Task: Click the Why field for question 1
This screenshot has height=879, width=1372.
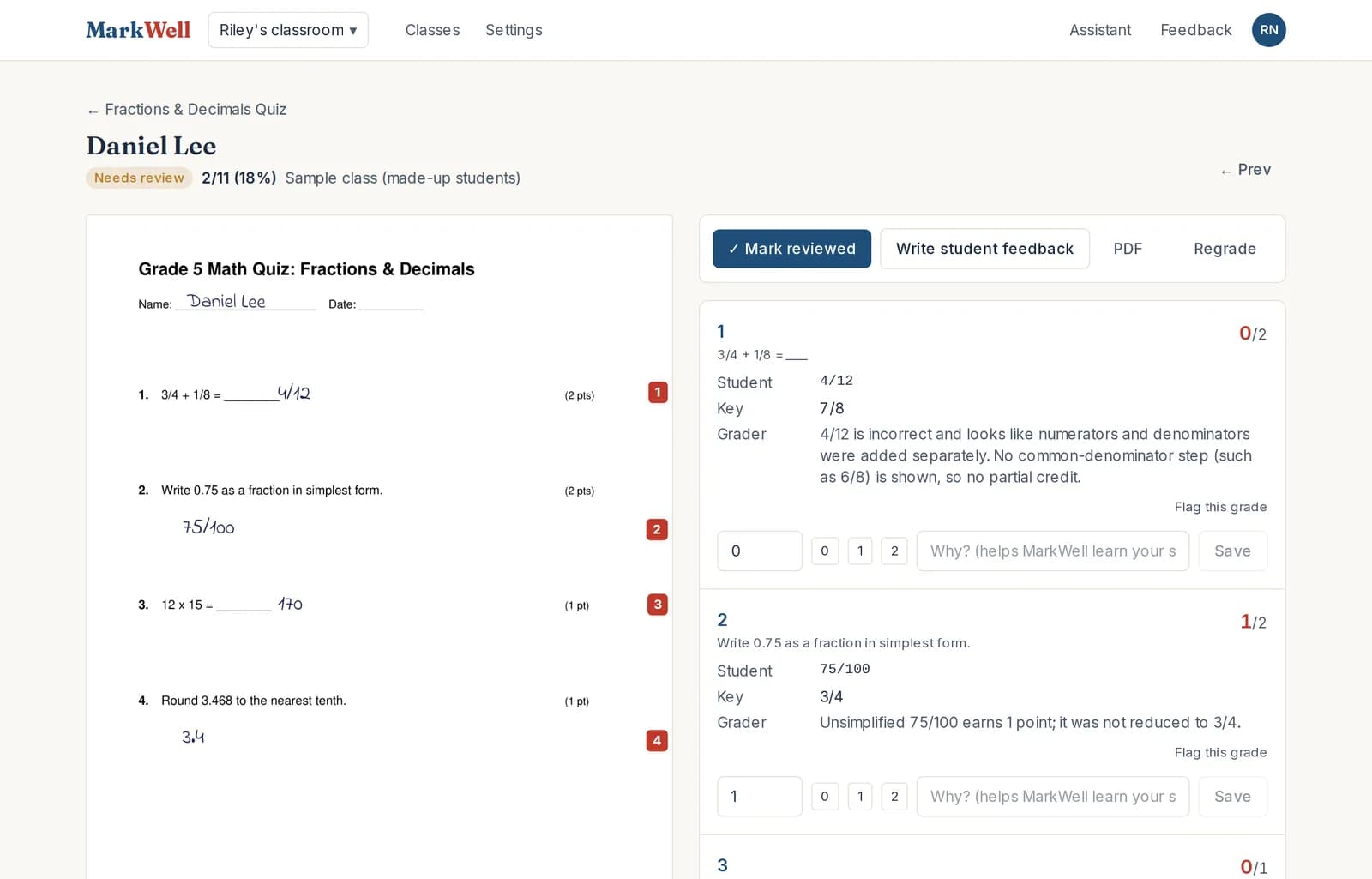Action: point(1052,551)
